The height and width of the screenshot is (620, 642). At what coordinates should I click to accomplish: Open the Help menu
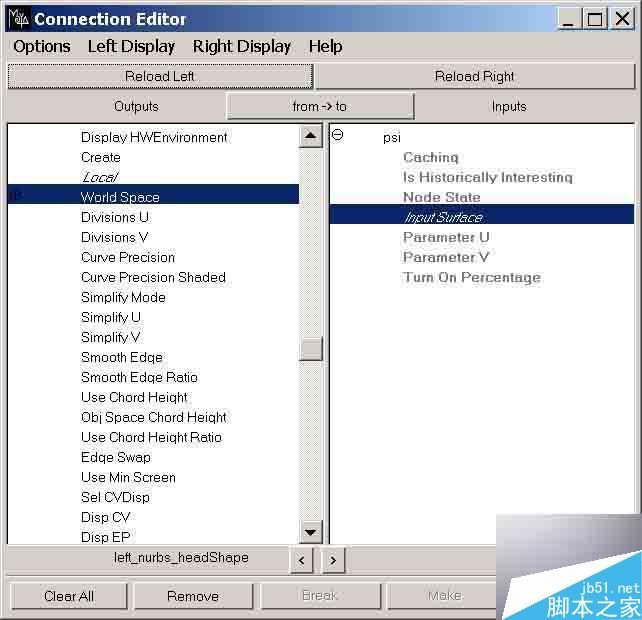(326, 46)
